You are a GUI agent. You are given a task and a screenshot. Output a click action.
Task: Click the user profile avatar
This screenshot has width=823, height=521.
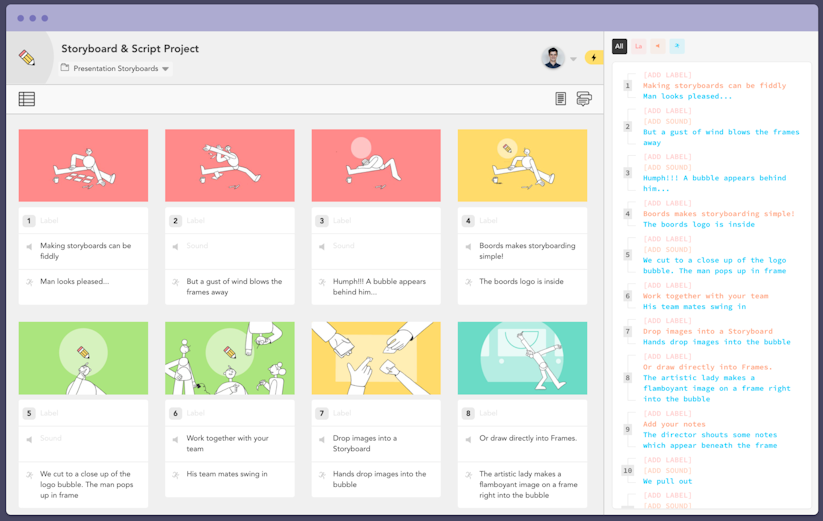(x=553, y=58)
